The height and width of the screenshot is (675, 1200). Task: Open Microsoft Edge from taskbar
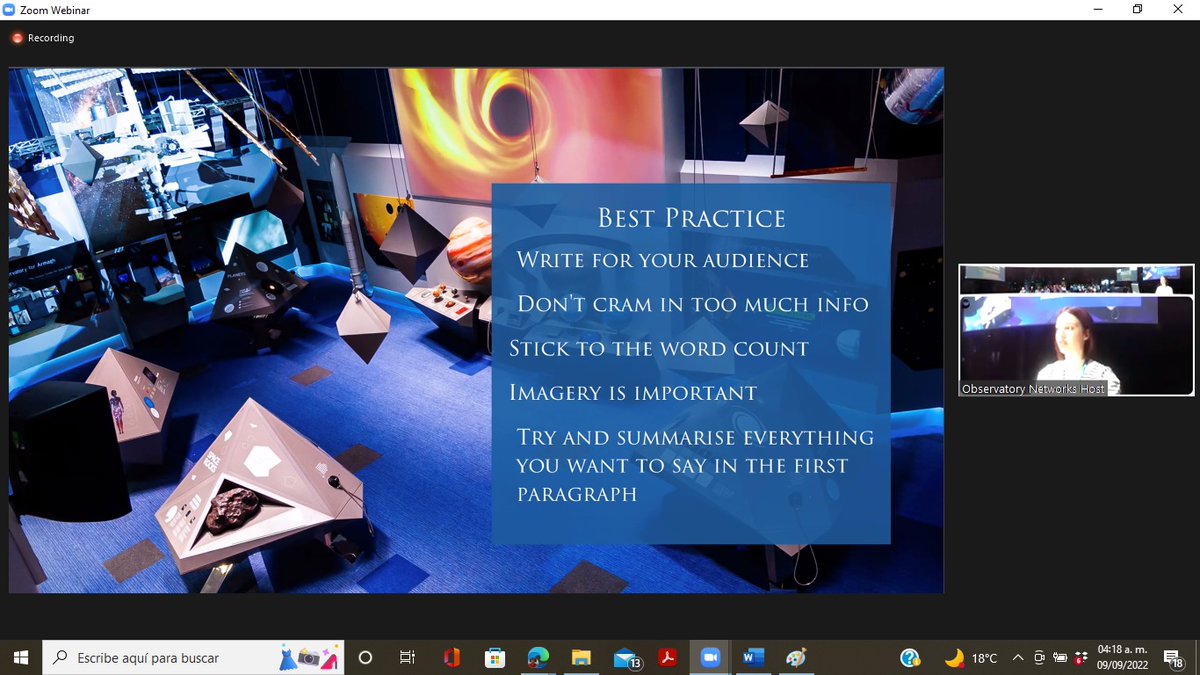[538, 658]
